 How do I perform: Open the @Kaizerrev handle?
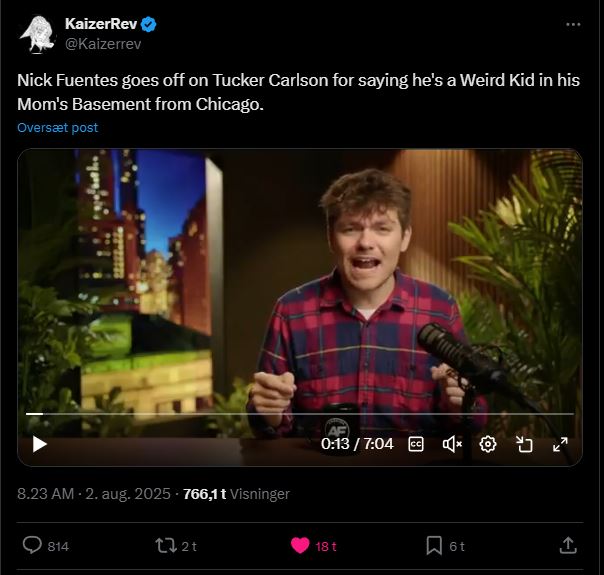103,44
